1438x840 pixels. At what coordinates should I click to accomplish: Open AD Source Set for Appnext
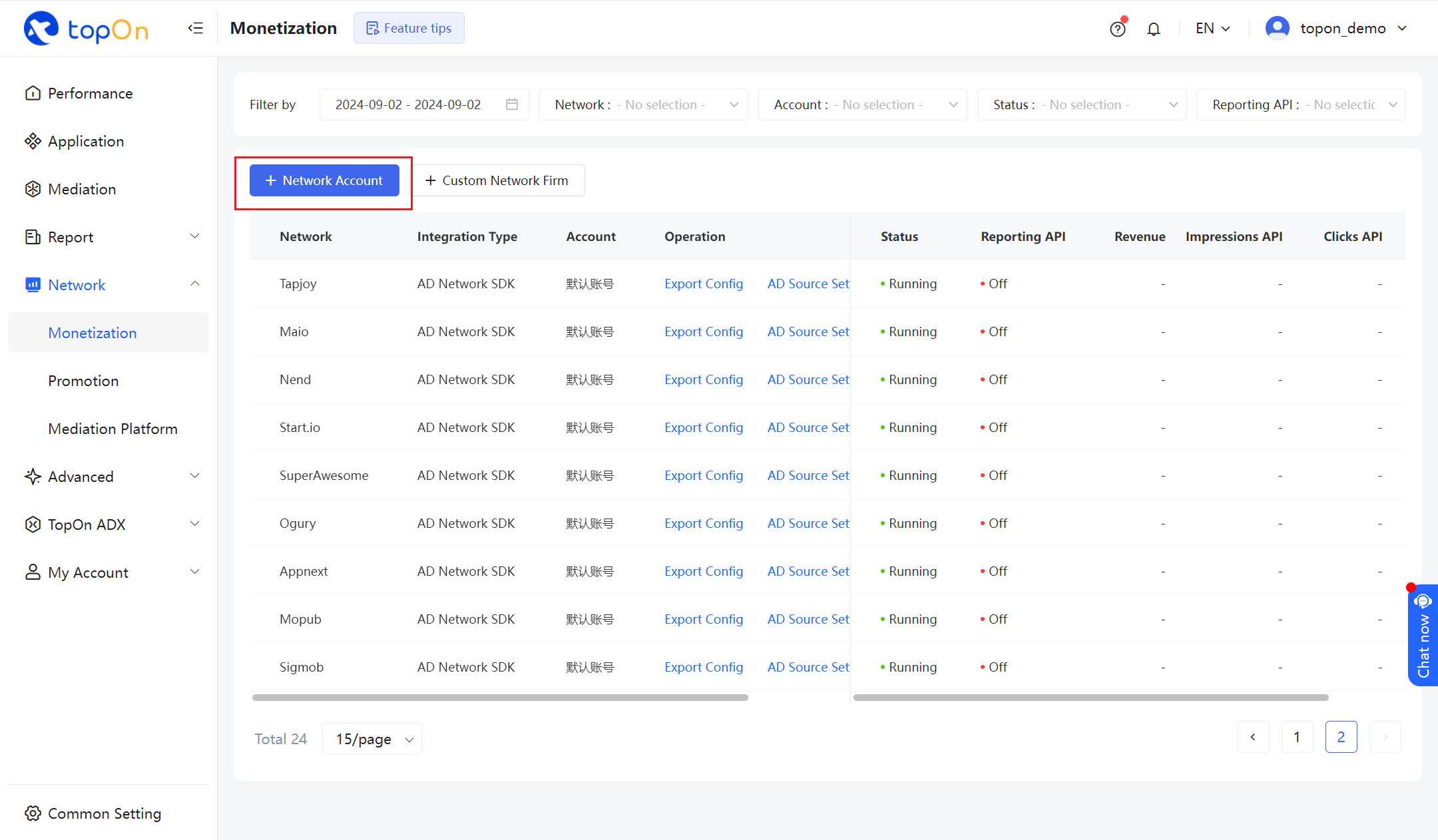(808, 571)
